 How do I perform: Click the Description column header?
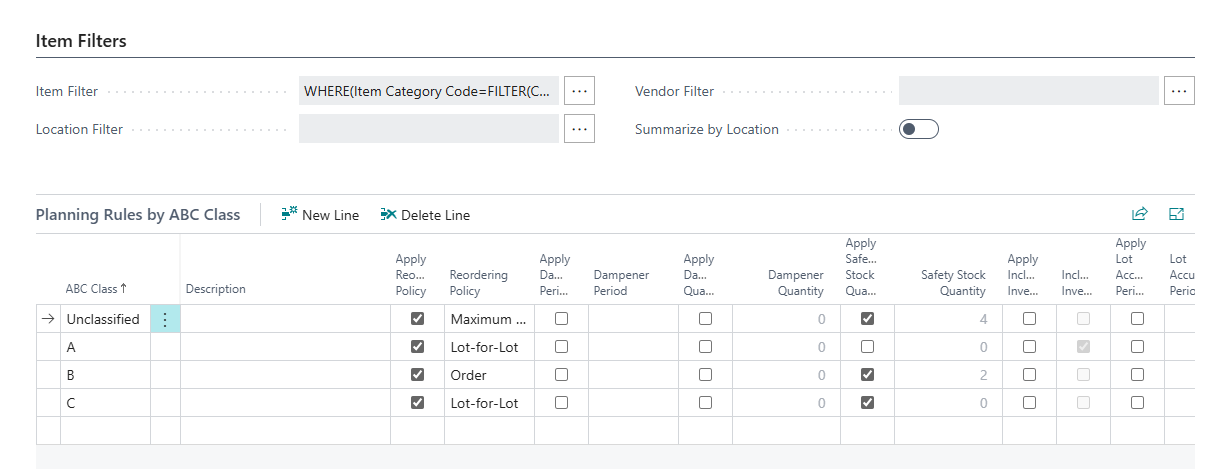215,289
